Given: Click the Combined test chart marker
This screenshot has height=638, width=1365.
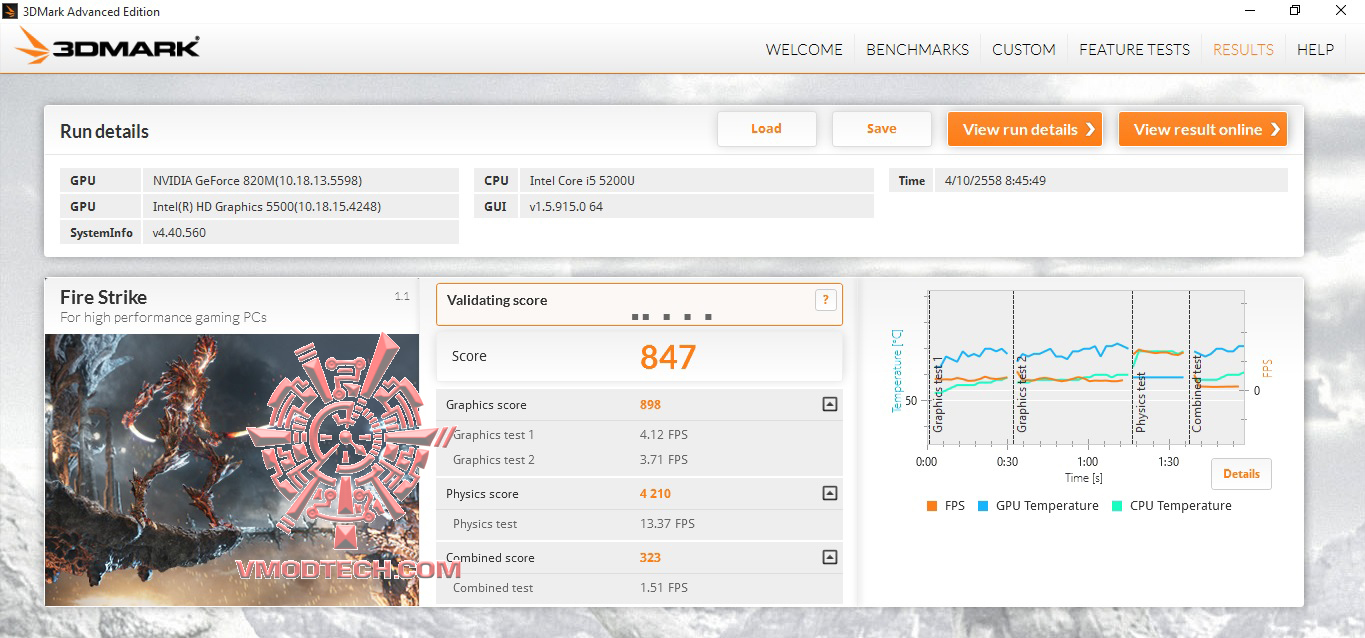Looking at the screenshot, I should 1197,393.
